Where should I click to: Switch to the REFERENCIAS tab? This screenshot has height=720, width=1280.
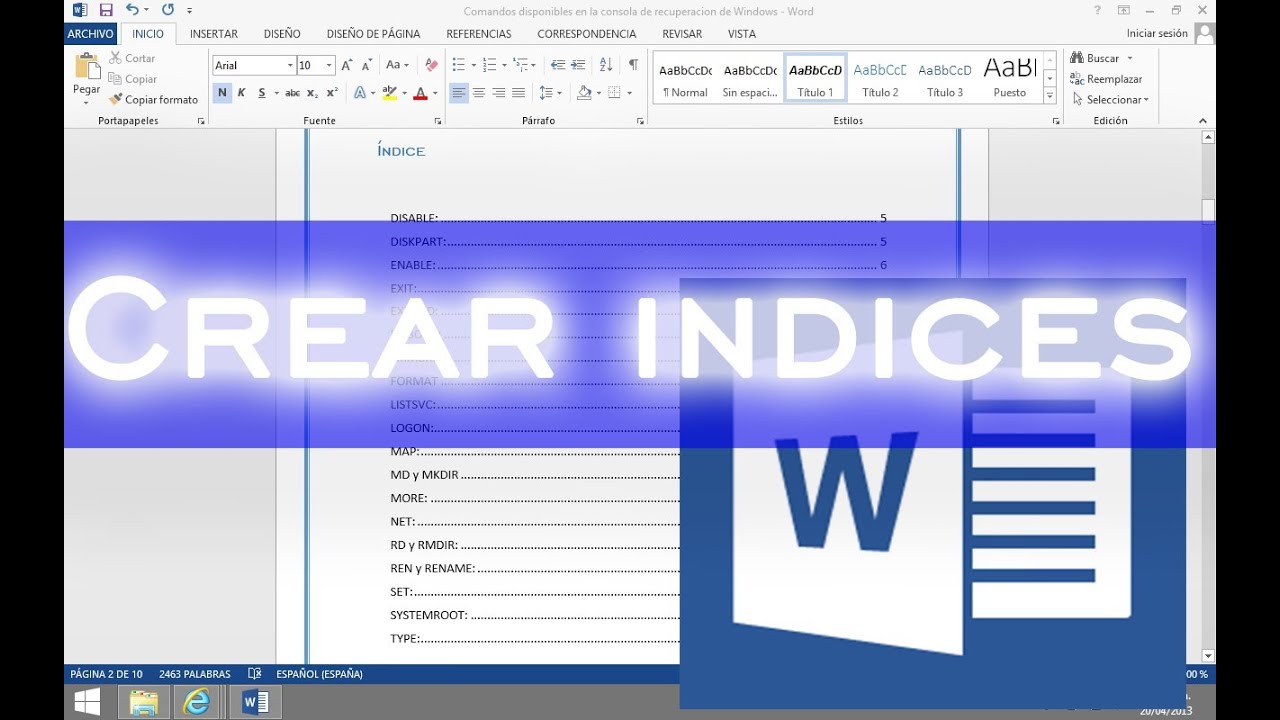pyautogui.click(x=479, y=33)
